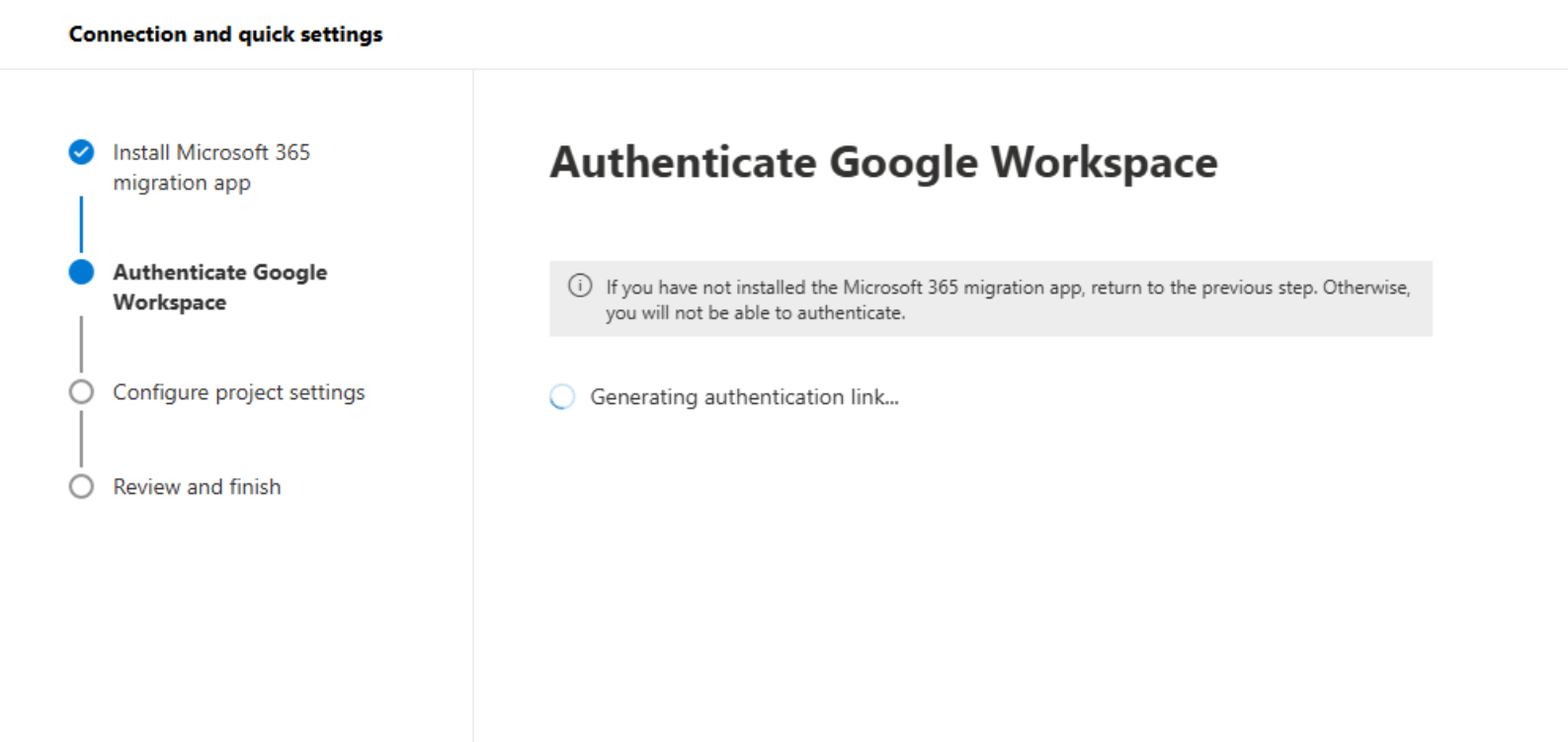This screenshot has height=742, width=1568.
Task: Click the completed checkmark icon for Install step
Action: coord(81,152)
